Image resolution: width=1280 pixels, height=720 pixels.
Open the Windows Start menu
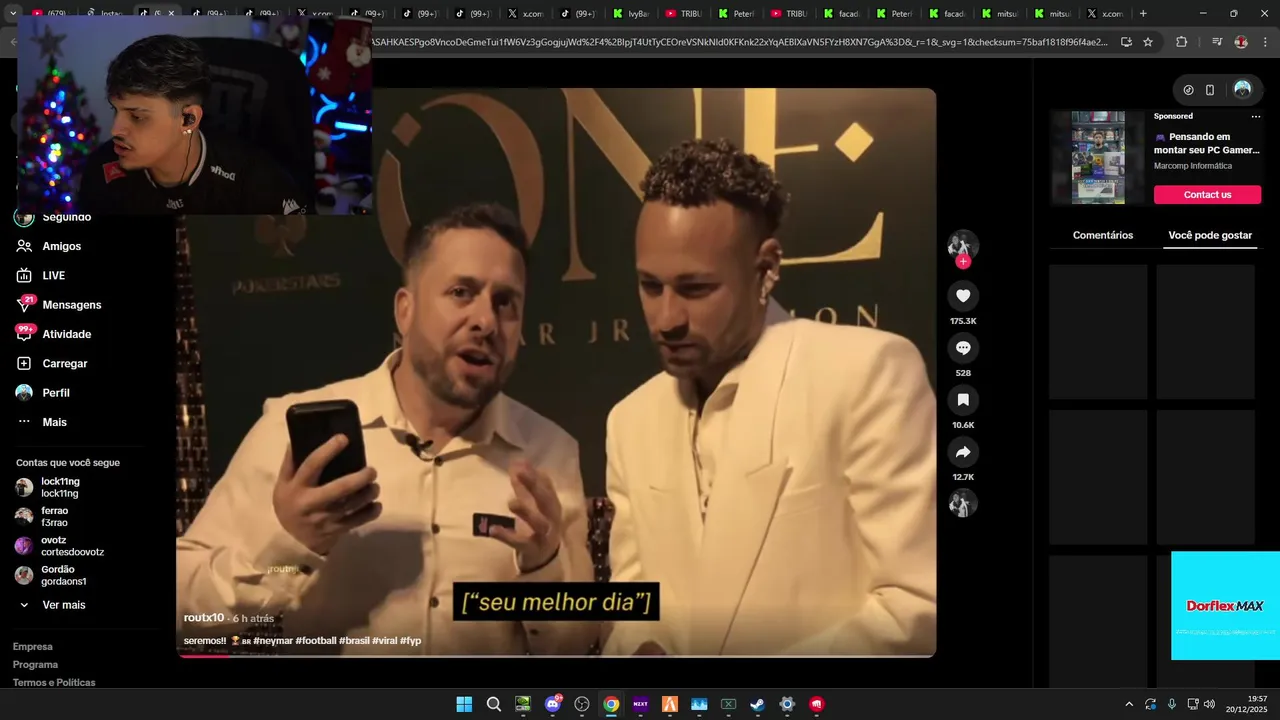point(464,704)
